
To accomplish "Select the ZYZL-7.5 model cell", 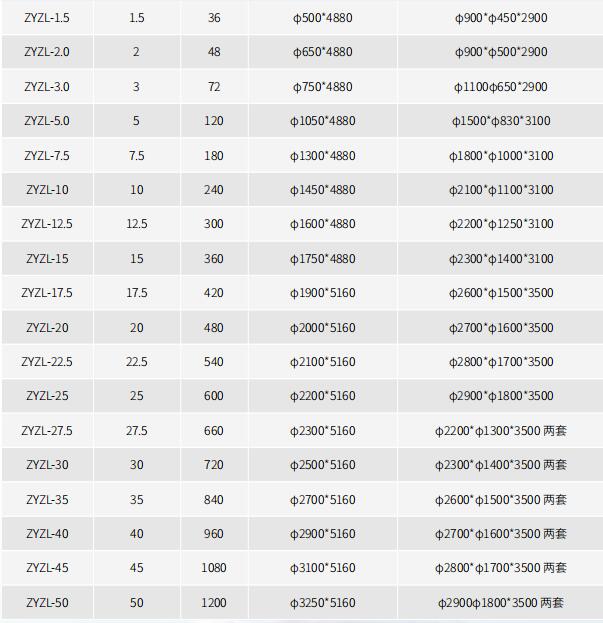I will coord(47,155).
